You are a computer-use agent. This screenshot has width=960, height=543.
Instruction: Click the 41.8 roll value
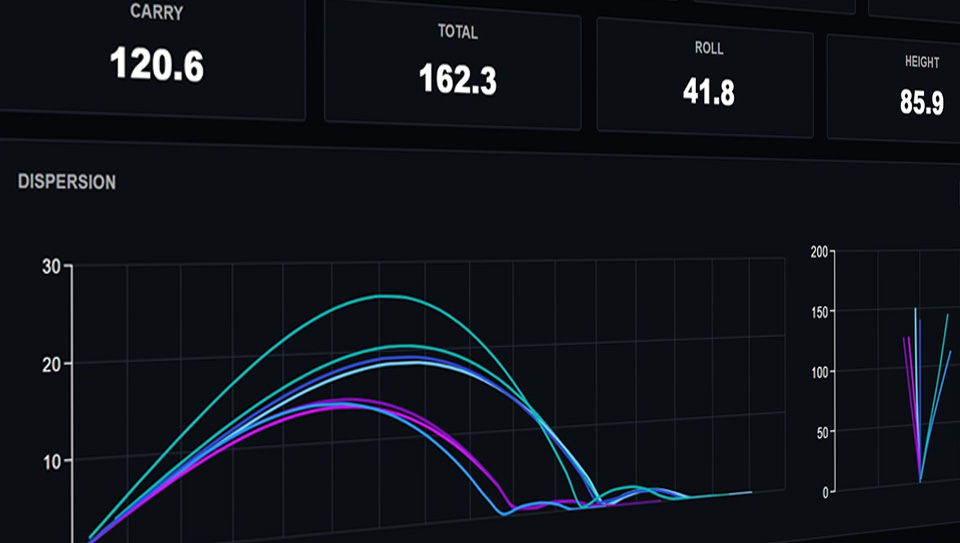[709, 92]
